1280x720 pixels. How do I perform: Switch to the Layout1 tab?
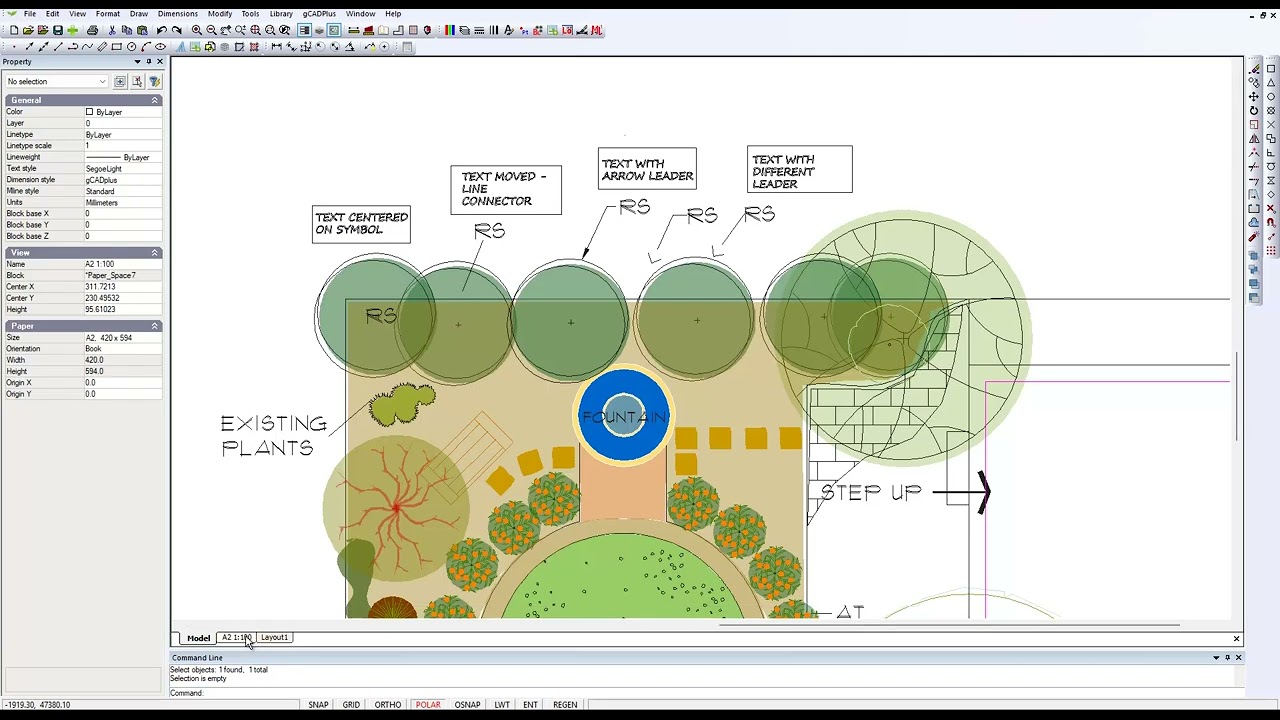pyautogui.click(x=274, y=638)
